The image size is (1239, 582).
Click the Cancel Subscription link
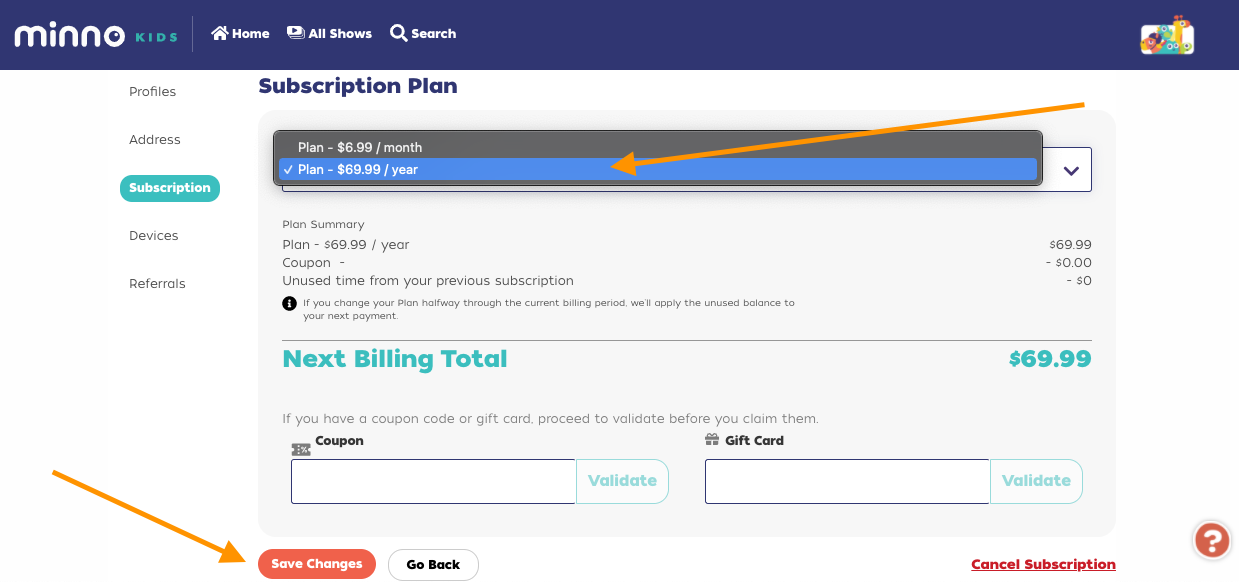1043,565
